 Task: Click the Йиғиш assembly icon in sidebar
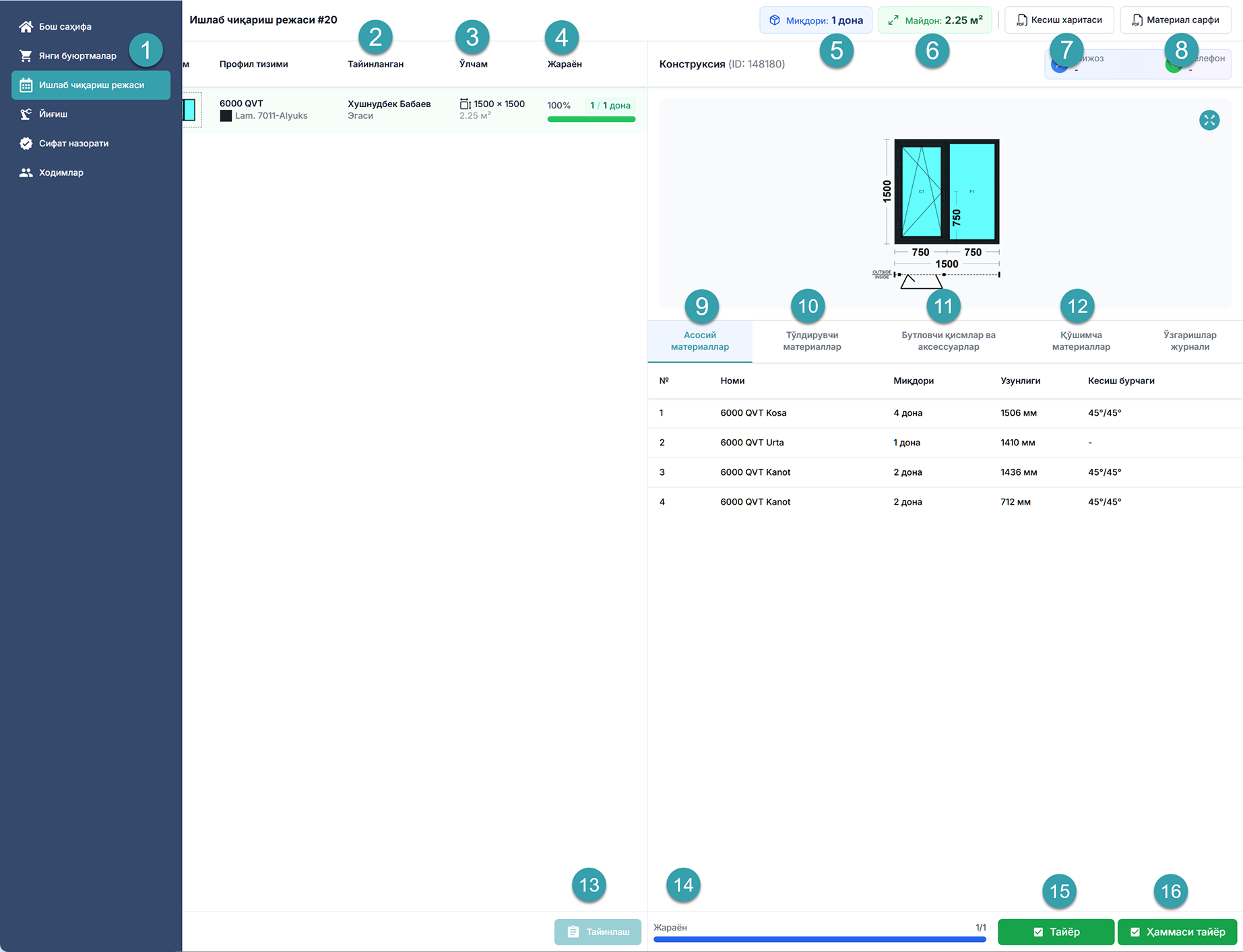pyautogui.click(x=26, y=114)
